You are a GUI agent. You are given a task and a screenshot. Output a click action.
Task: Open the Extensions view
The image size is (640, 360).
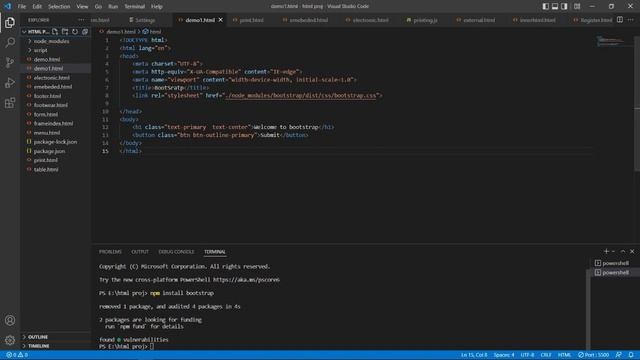coord(10,102)
